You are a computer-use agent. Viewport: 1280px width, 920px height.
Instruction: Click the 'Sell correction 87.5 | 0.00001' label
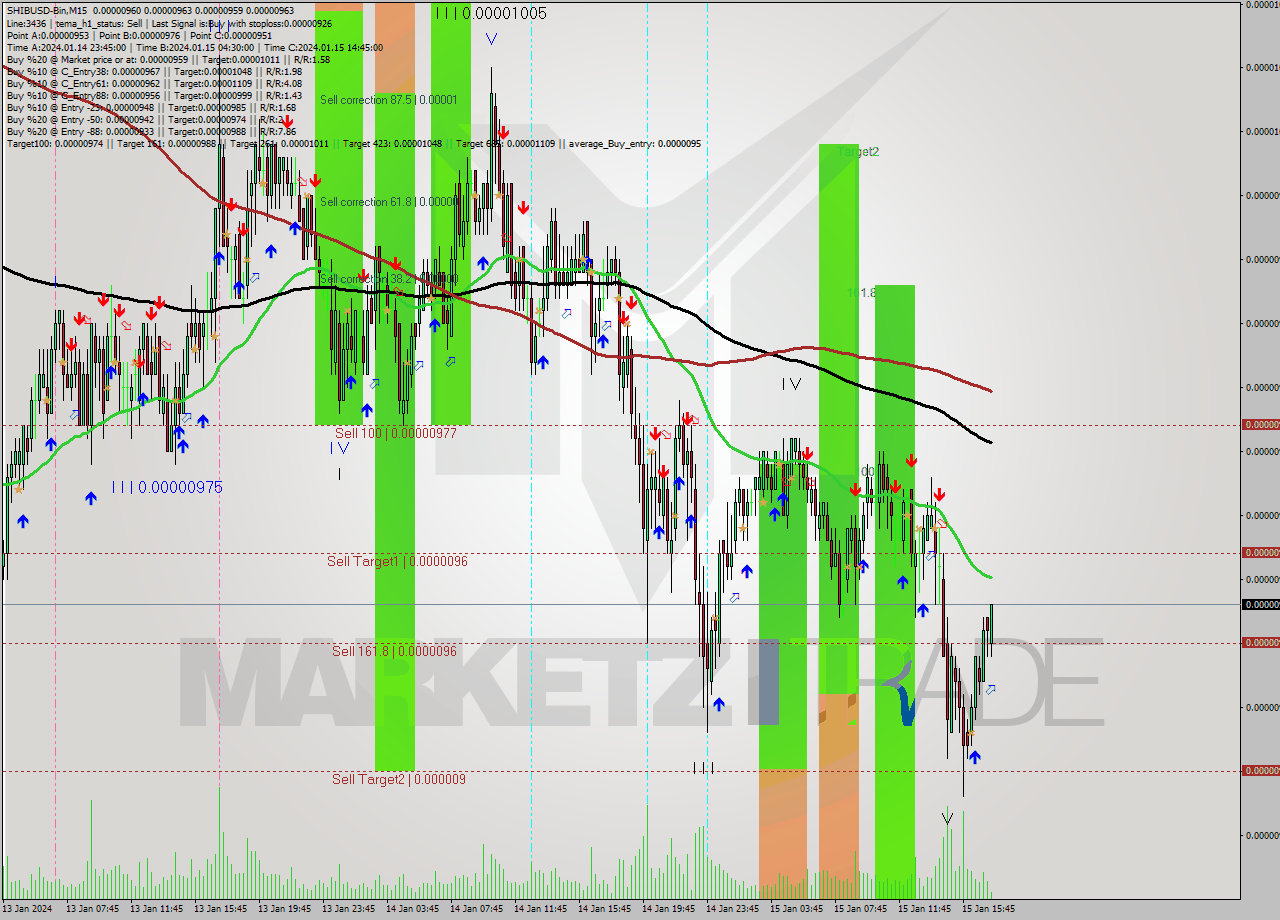(x=389, y=100)
